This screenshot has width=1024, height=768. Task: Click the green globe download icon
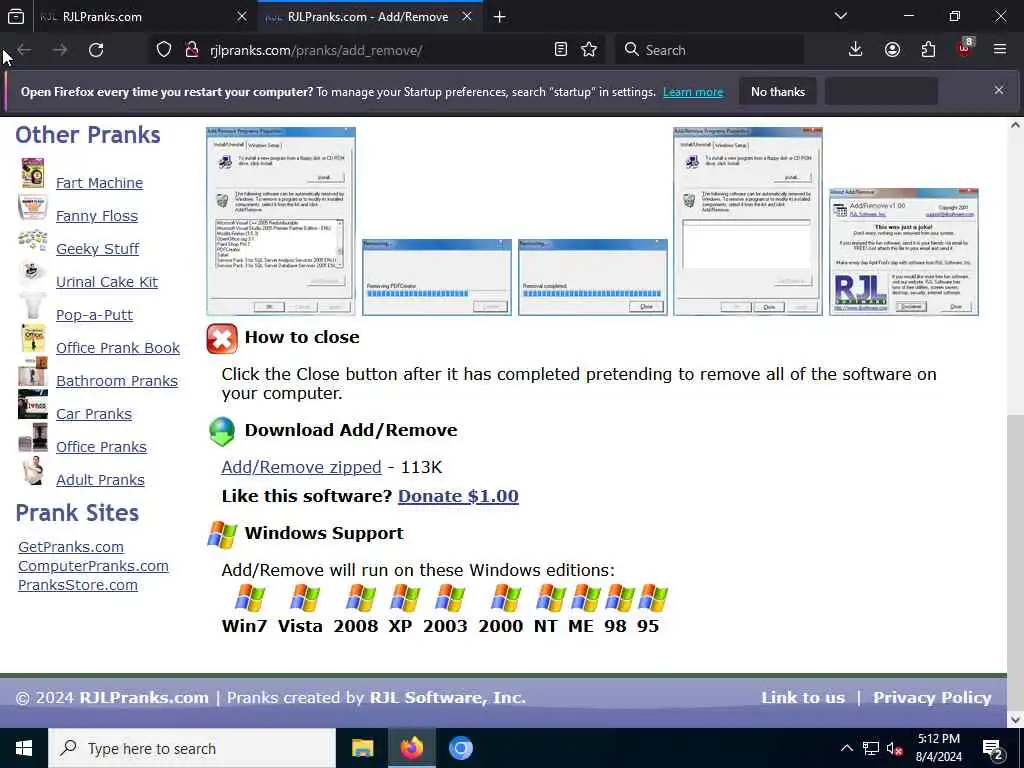pos(222,432)
